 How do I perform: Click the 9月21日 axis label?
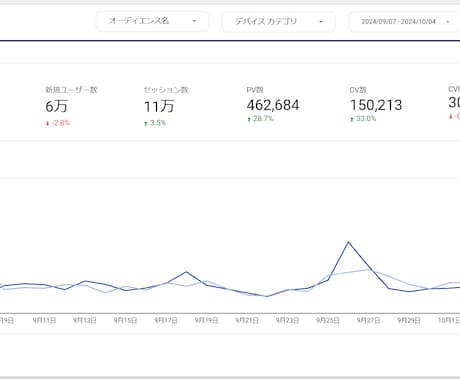247,320
